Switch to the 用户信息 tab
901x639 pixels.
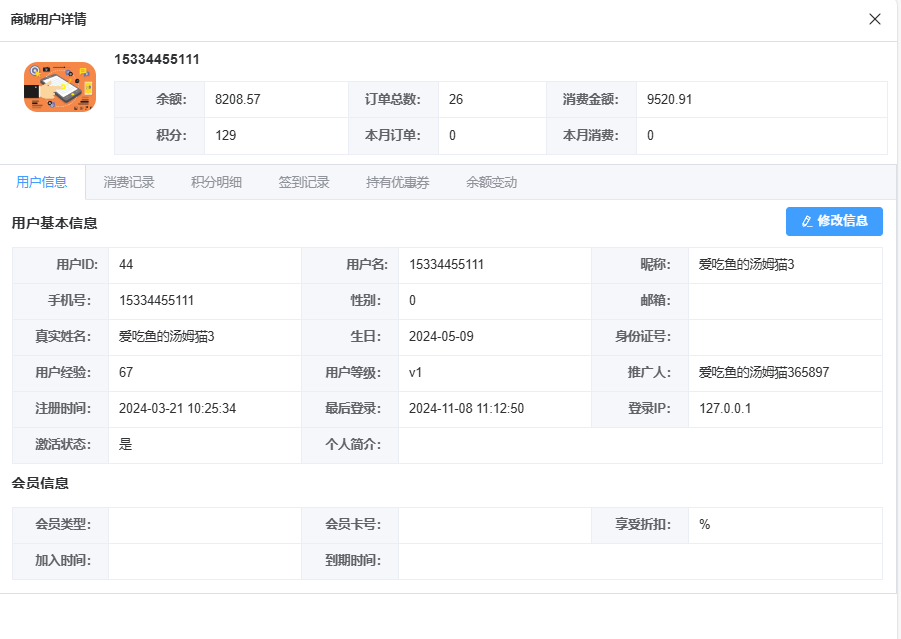(x=42, y=182)
